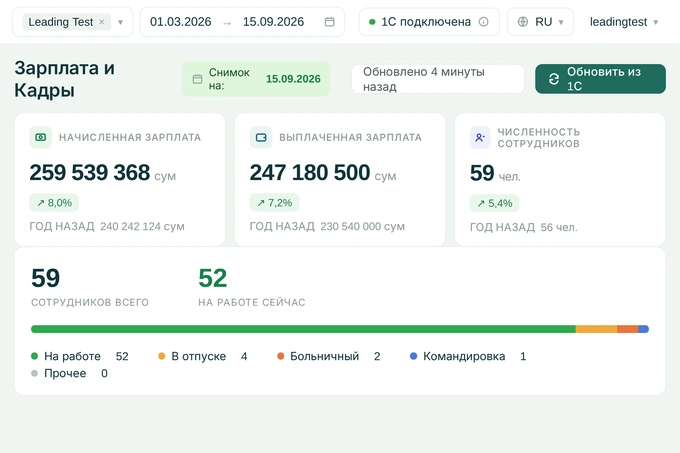This screenshot has height=453, width=680.
Task: Click the blue Командировка legend dot
Action: pyautogui.click(x=413, y=356)
